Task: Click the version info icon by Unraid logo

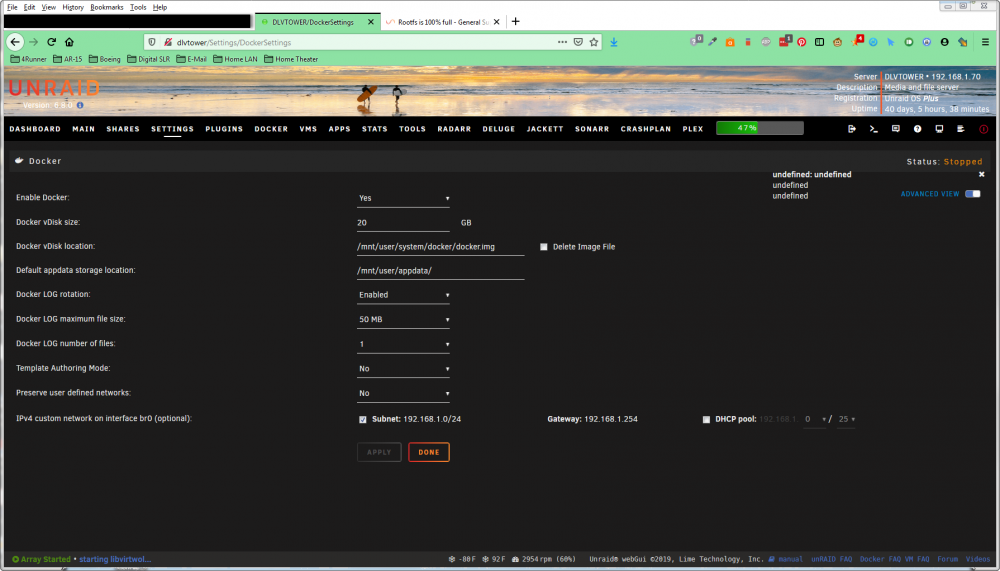Action: tap(80, 105)
